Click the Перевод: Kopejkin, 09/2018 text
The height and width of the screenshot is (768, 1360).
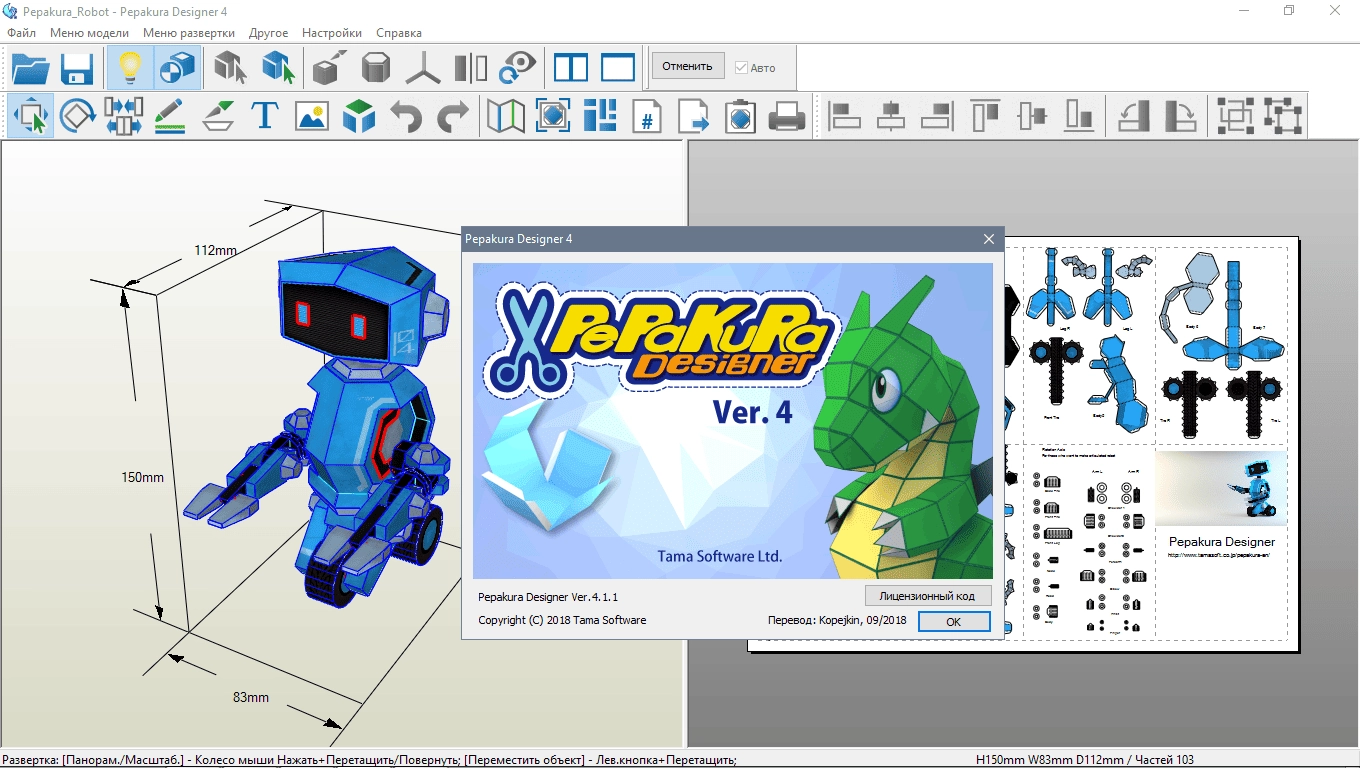coord(837,620)
